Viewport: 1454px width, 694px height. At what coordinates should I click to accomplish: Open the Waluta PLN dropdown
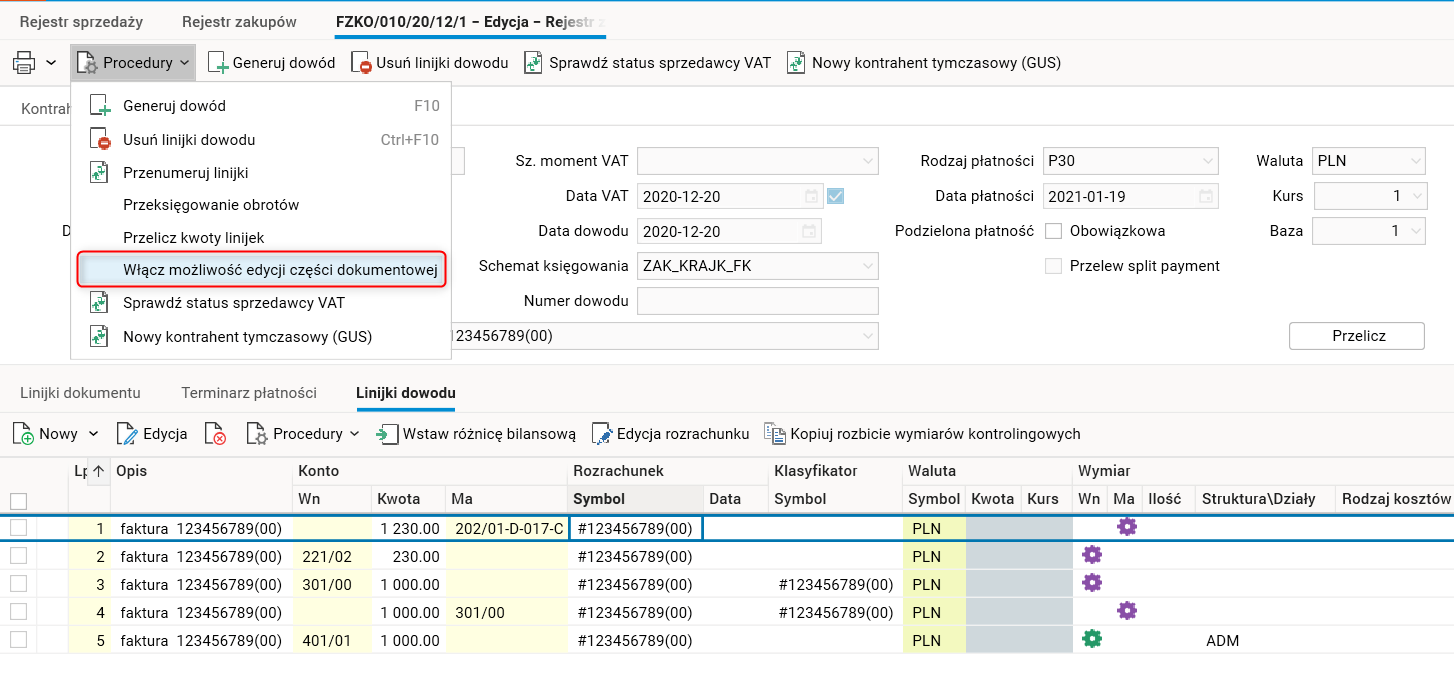(1415, 161)
